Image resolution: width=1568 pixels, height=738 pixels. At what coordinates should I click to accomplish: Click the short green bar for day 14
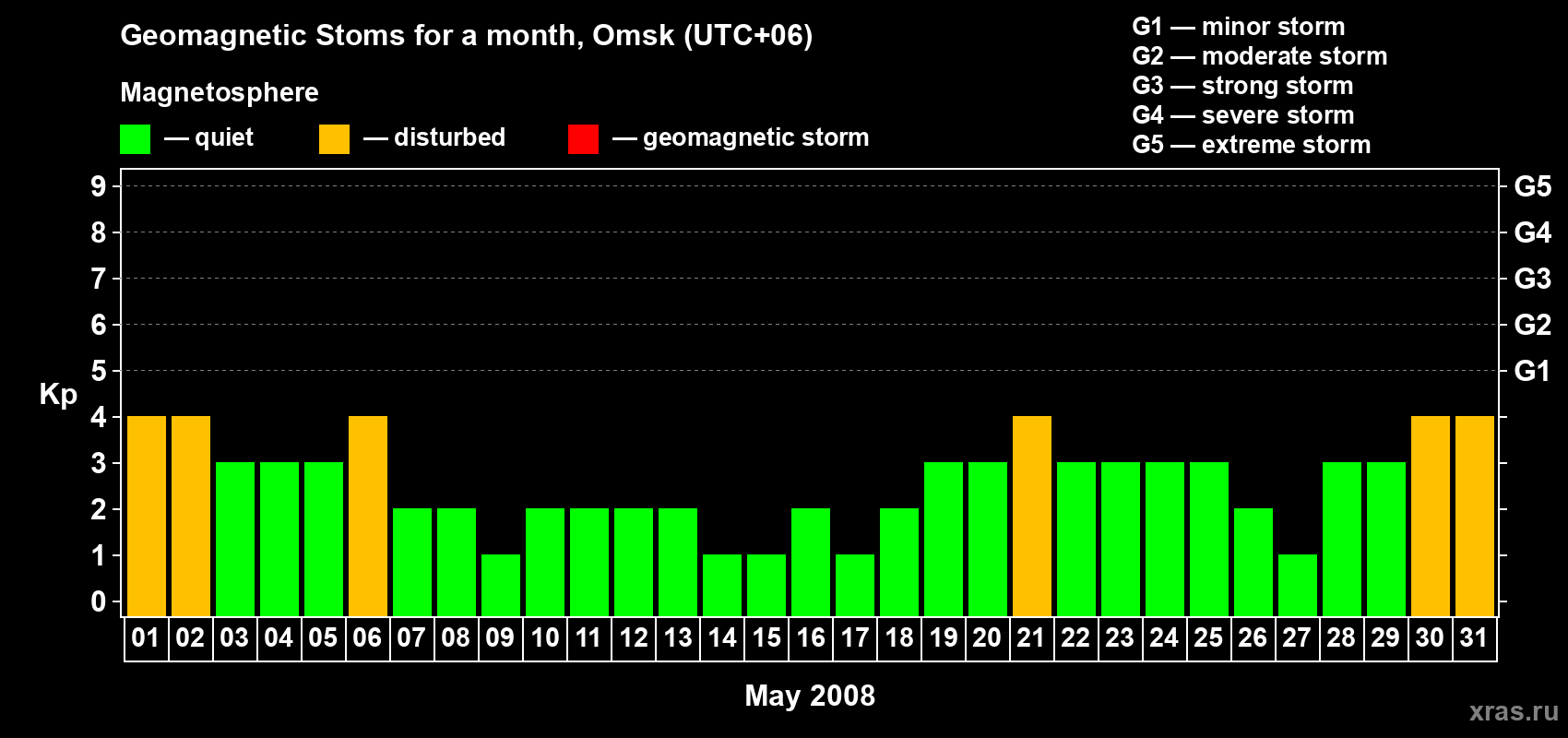[x=722, y=586]
